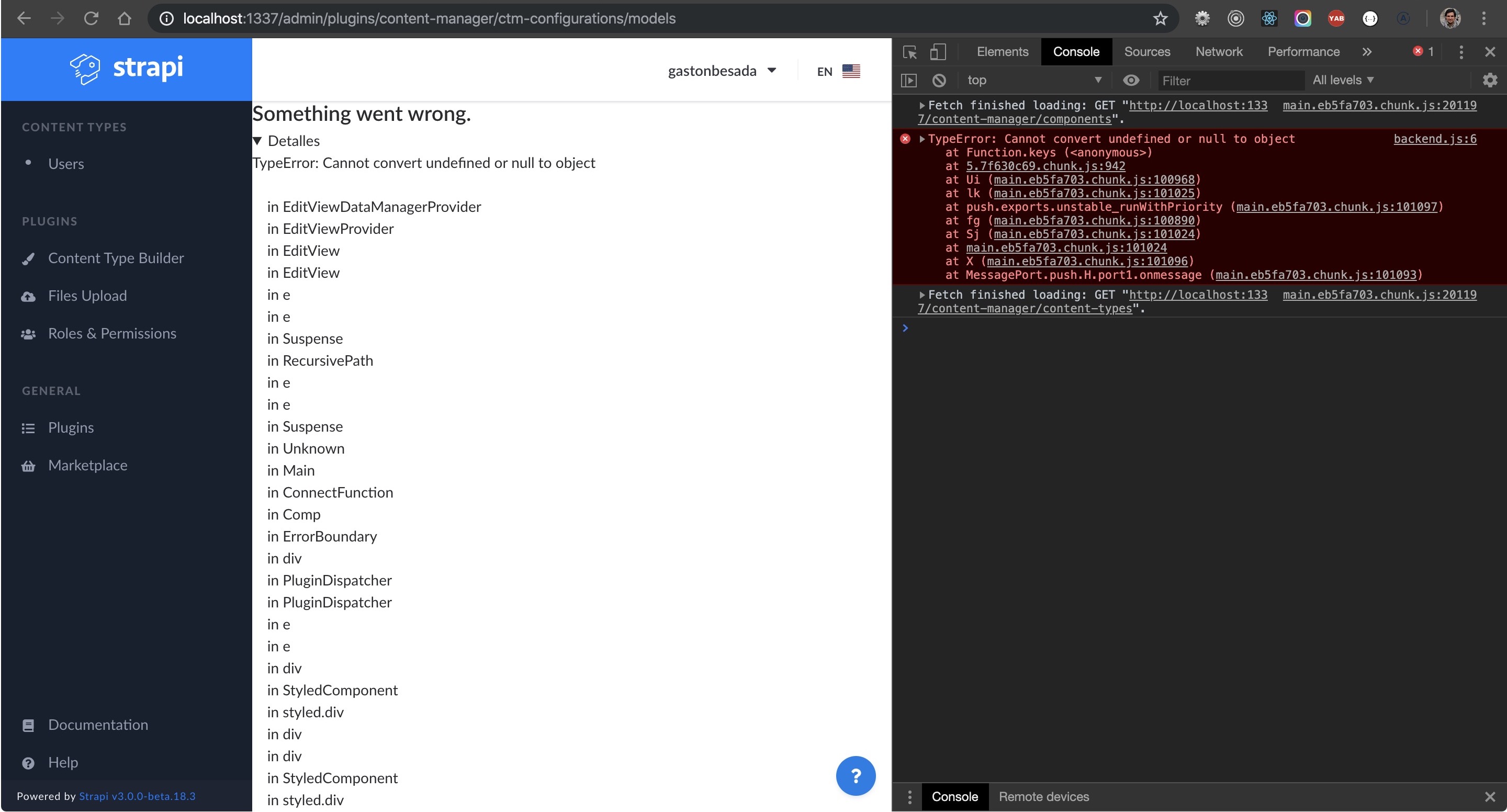Click the browser reload icon

click(91, 19)
